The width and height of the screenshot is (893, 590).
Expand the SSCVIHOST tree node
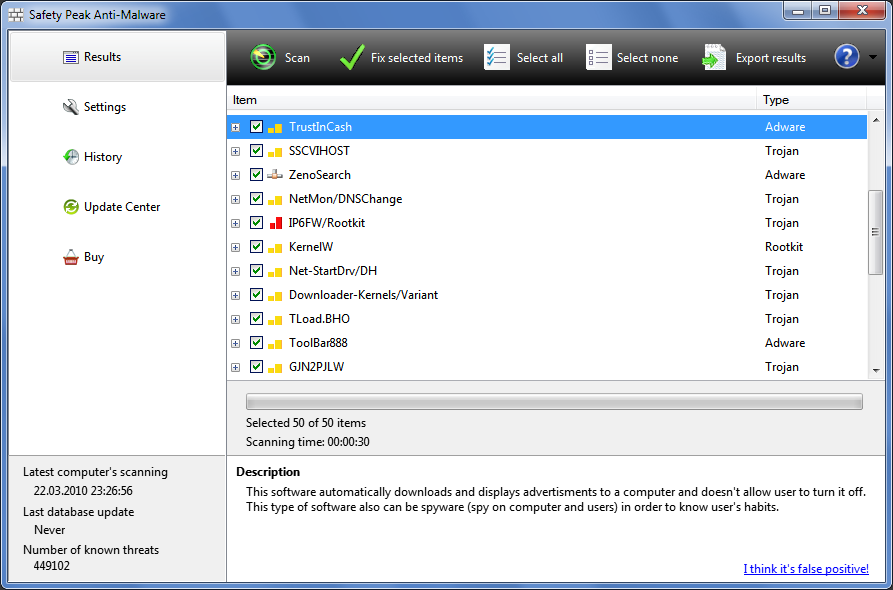(x=235, y=152)
